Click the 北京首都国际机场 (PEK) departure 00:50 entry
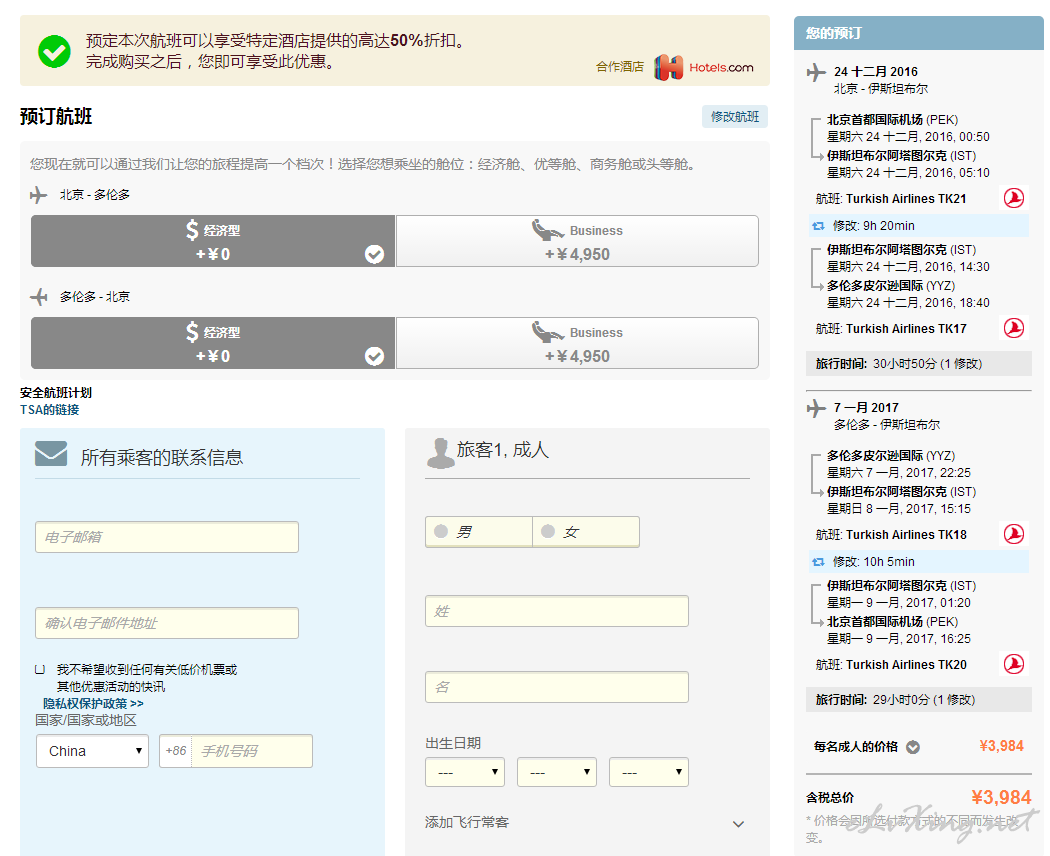This screenshot has height=856, width=1050. pyautogui.click(x=907, y=128)
